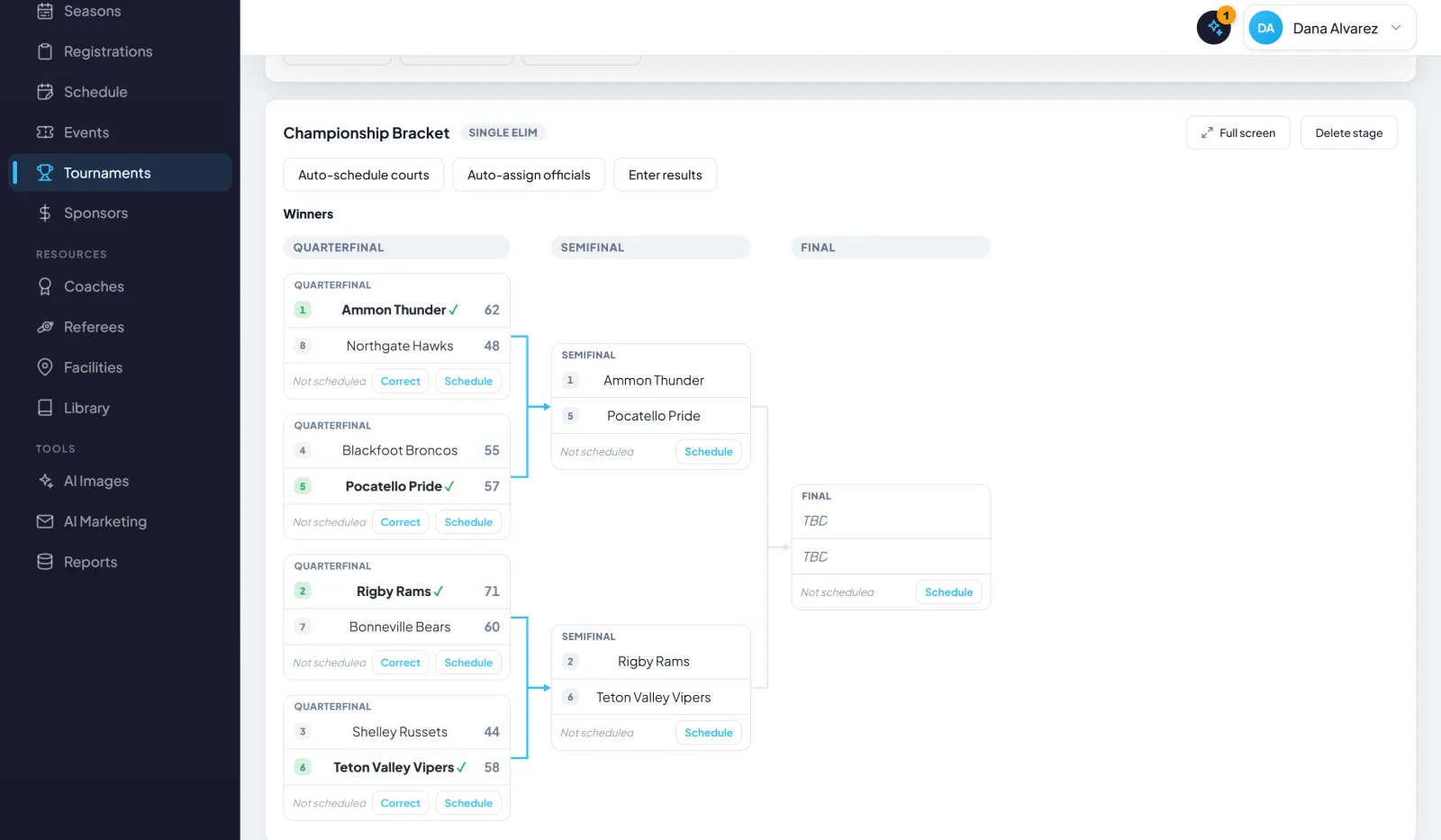Image resolution: width=1441 pixels, height=840 pixels.
Task: Schedule the Rigby Rams vs Bonneville Bears quarterfinal
Action: pos(468,663)
